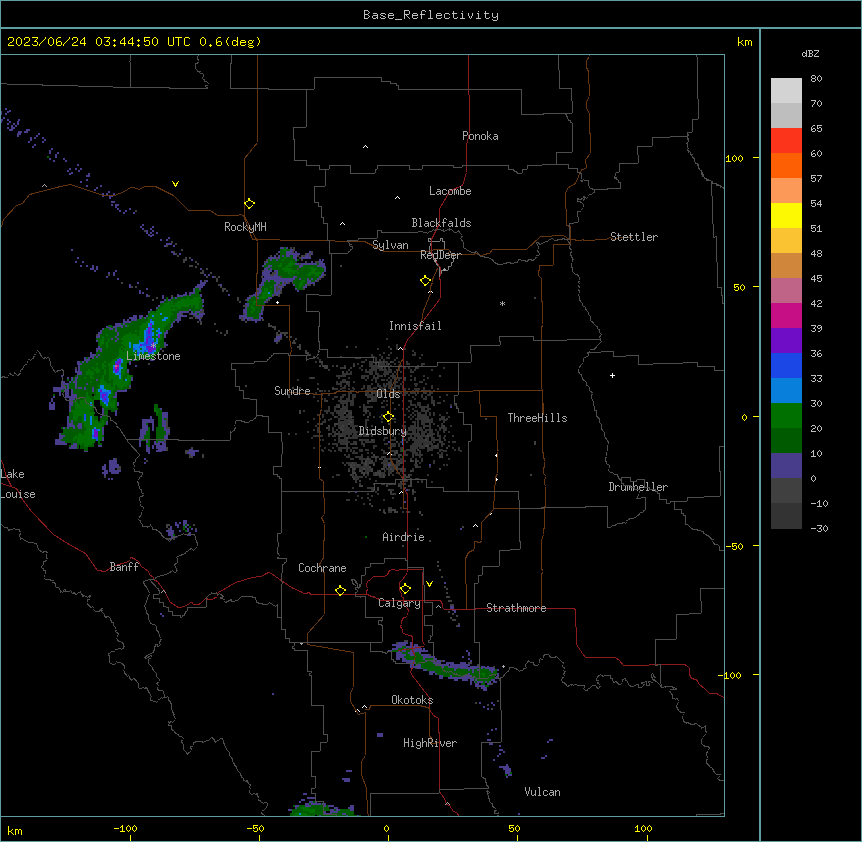This screenshot has width=862, height=842.
Task: Click the Okotoks city label
Action: pos(412,700)
